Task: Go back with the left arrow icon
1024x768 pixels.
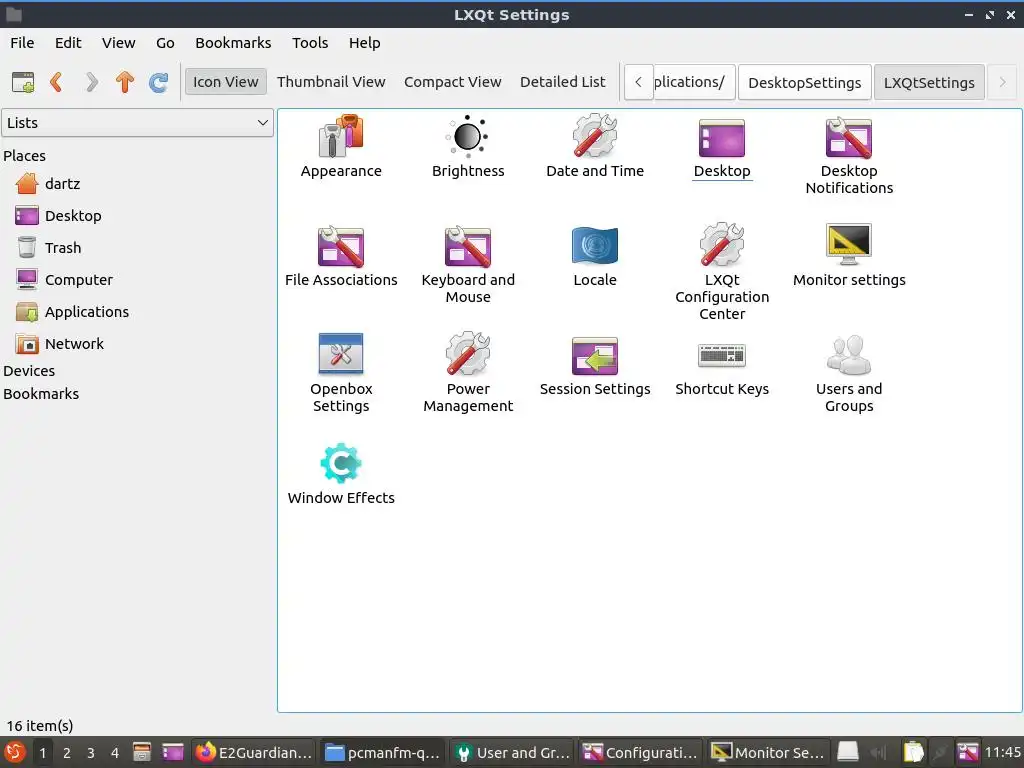Action: pyautogui.click(x=57, y=82)
